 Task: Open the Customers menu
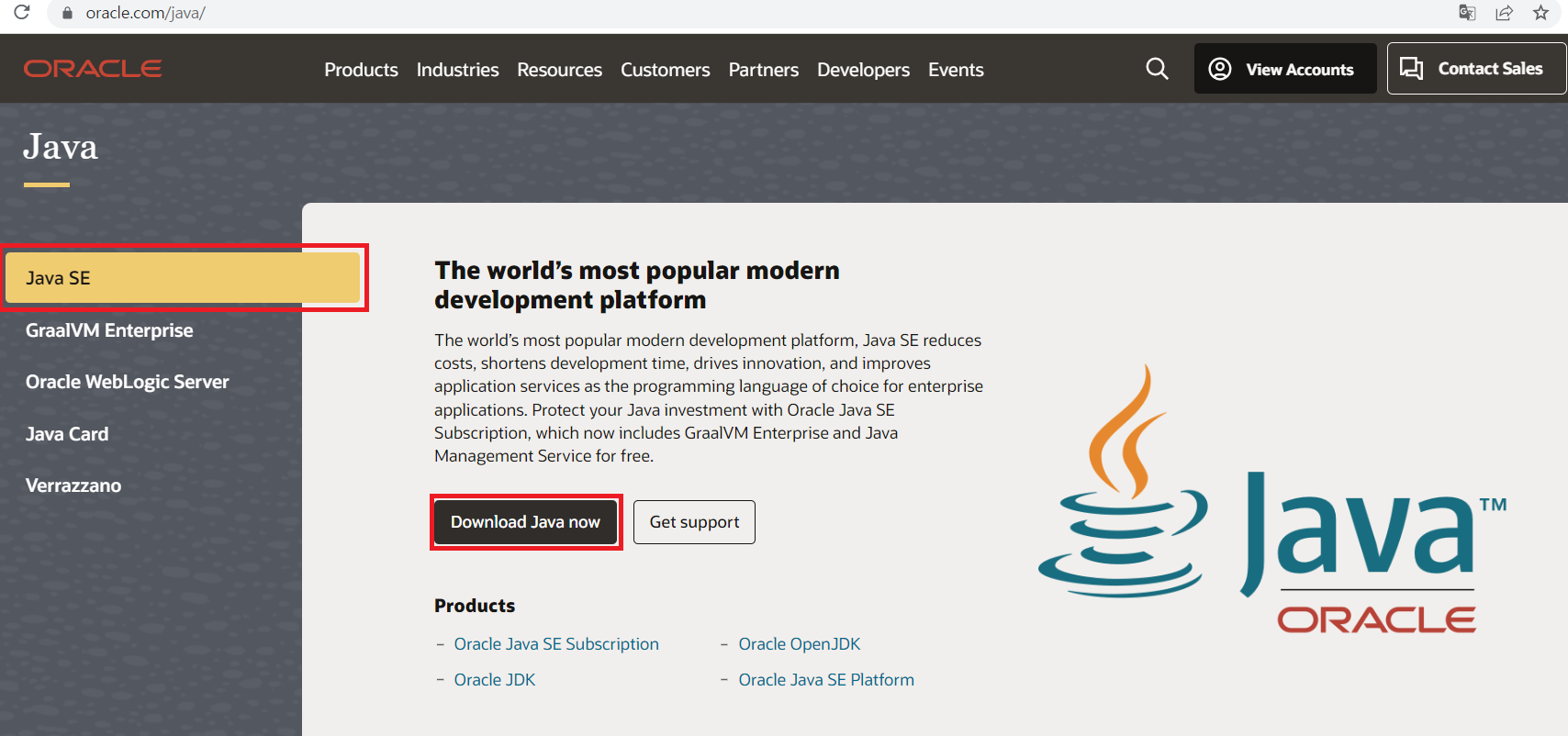coord(666,70)
